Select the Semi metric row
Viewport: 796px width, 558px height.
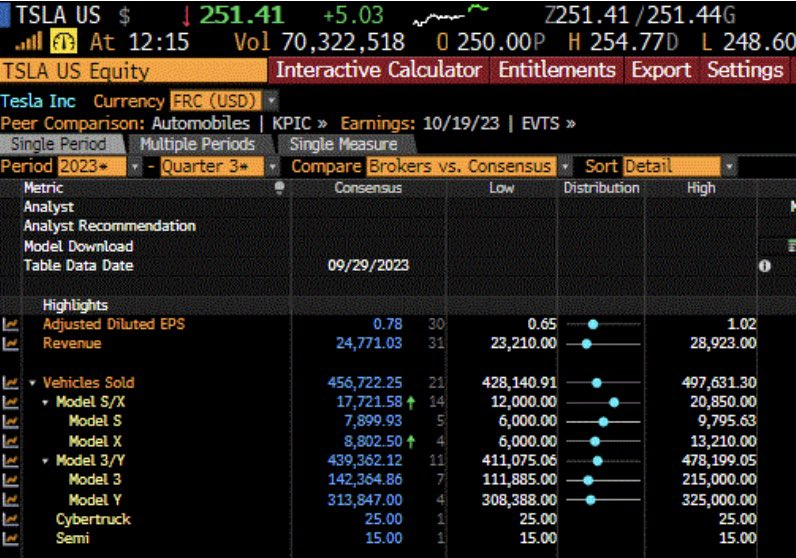(73, 538)
